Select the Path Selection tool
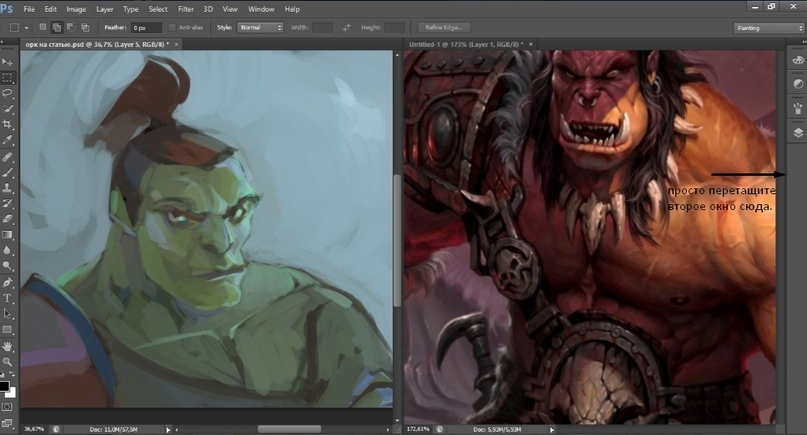Viewport: 807px width, 435px height. 7,314
